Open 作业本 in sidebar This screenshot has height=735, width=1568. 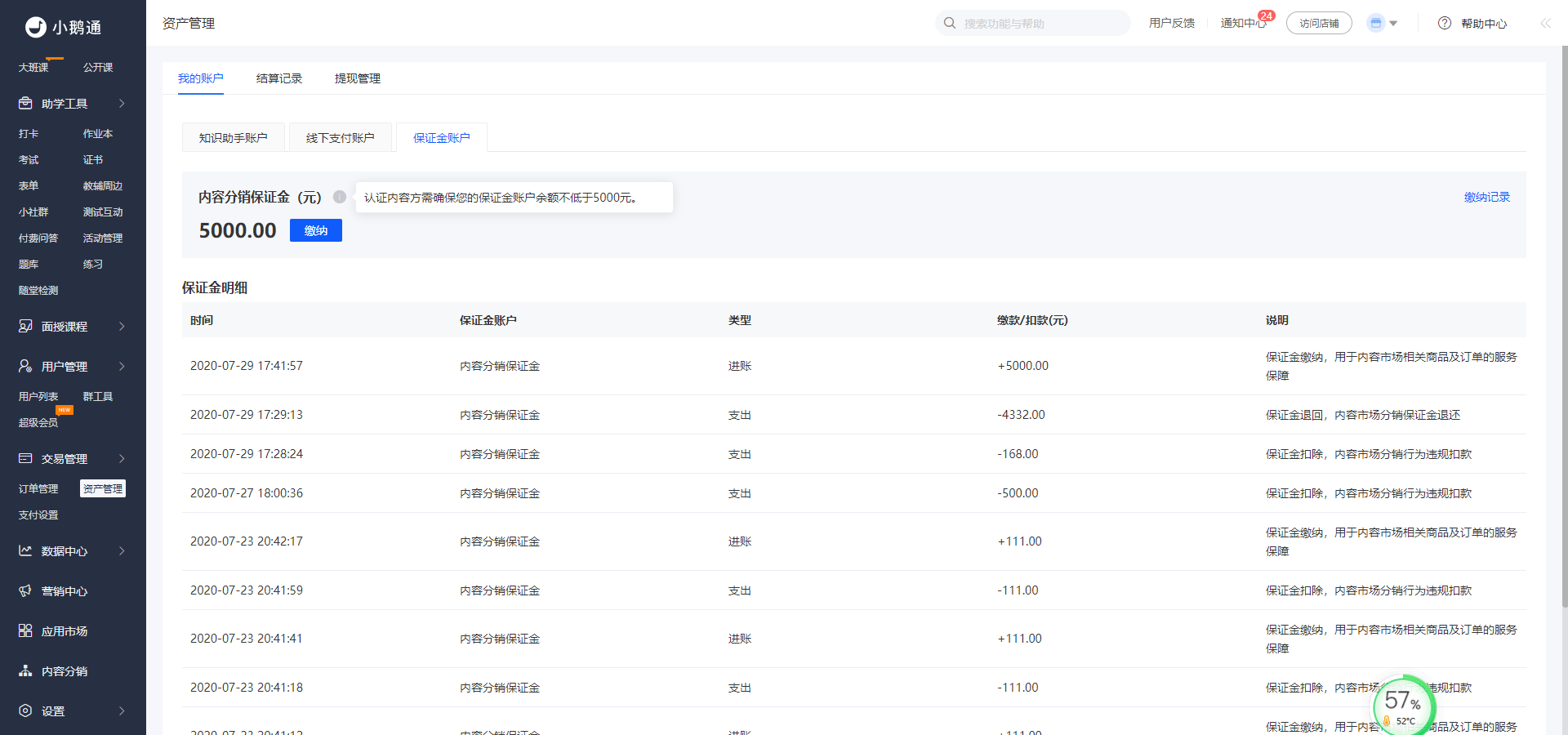[x=98, y=133]
